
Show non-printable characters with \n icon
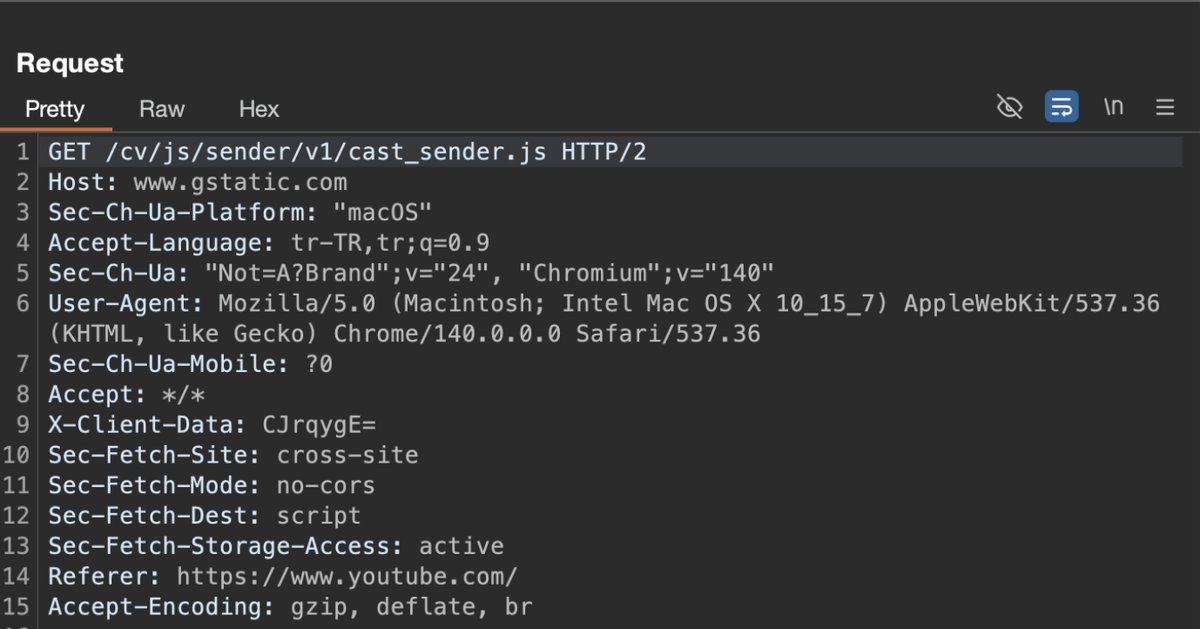(1113, 107)
